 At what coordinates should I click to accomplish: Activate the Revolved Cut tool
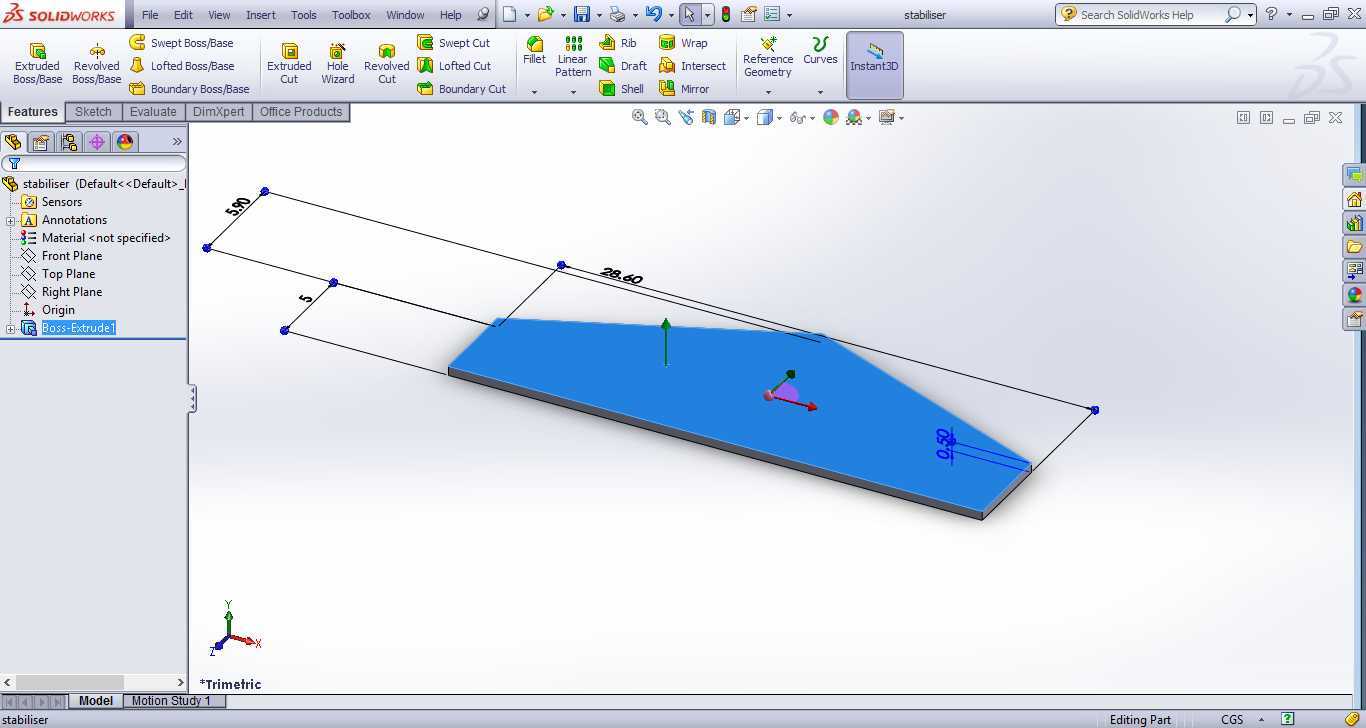coord(386,63)
